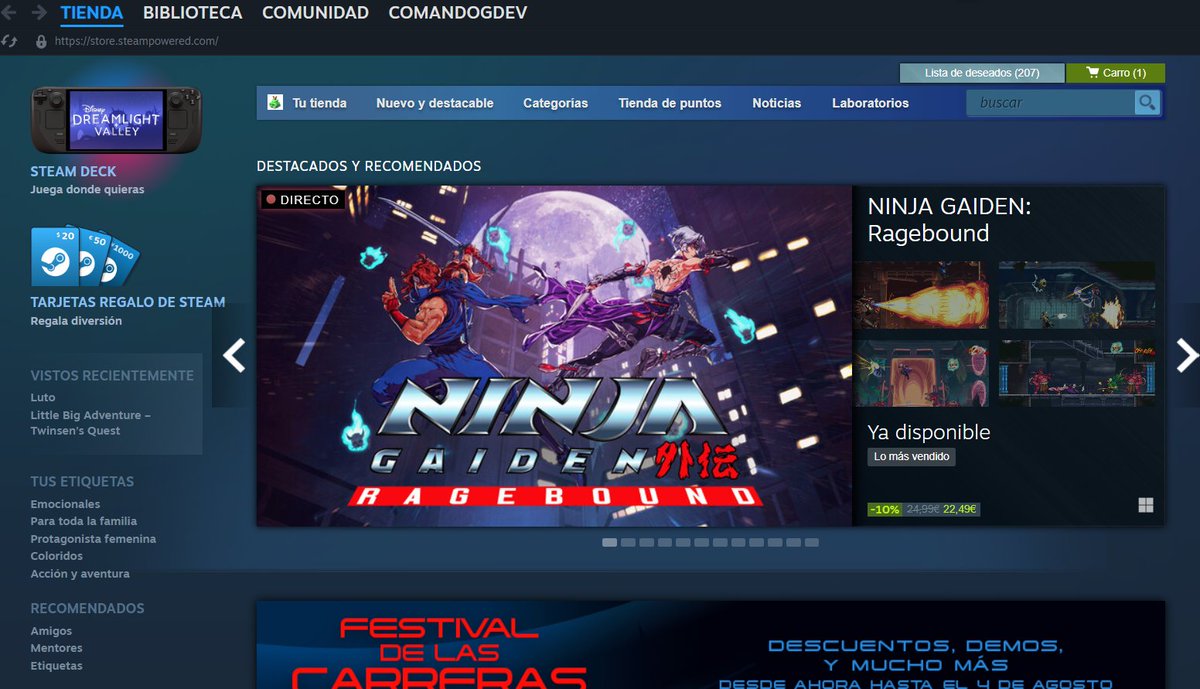Open Little Big Adventure – Twinsen's Quest
Screen dimensions: 1200x689
click(x=91, y=423)
